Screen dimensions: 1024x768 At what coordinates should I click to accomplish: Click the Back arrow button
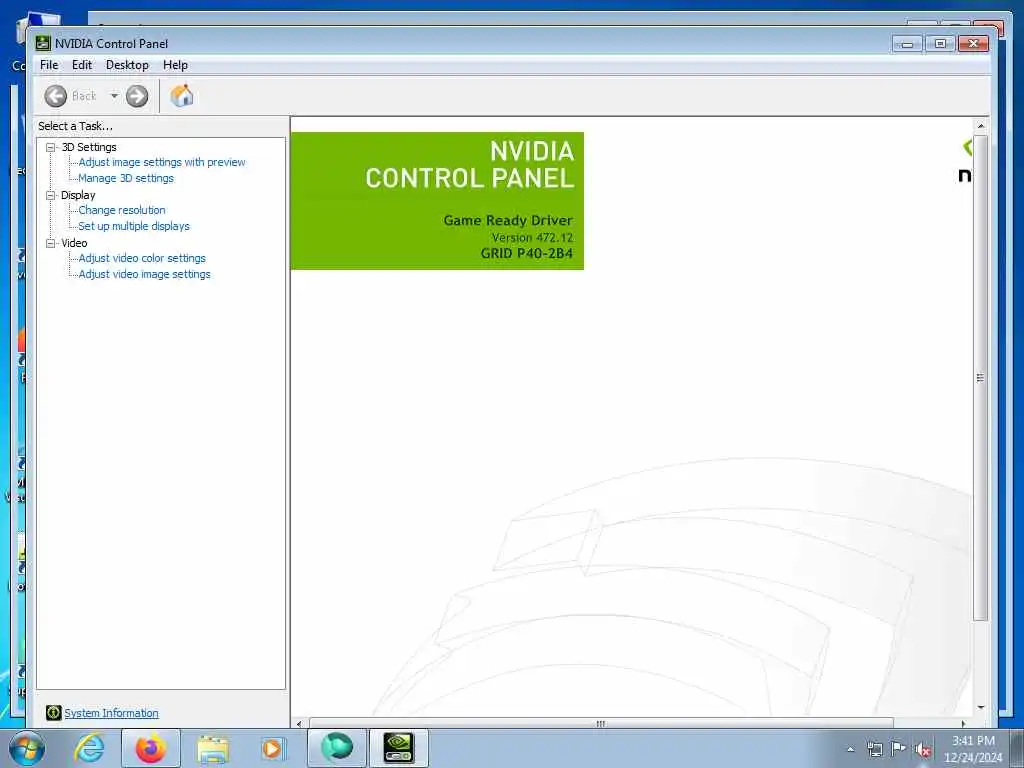56,96
